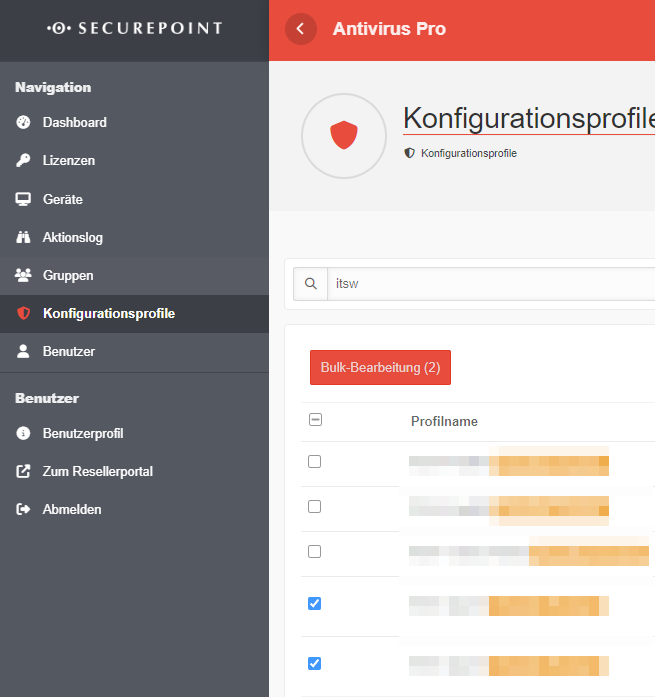Screen dimensions: 655x697
Task: Click the search magnifier icon
Action: pyautogui.click(x=310, y=284)
